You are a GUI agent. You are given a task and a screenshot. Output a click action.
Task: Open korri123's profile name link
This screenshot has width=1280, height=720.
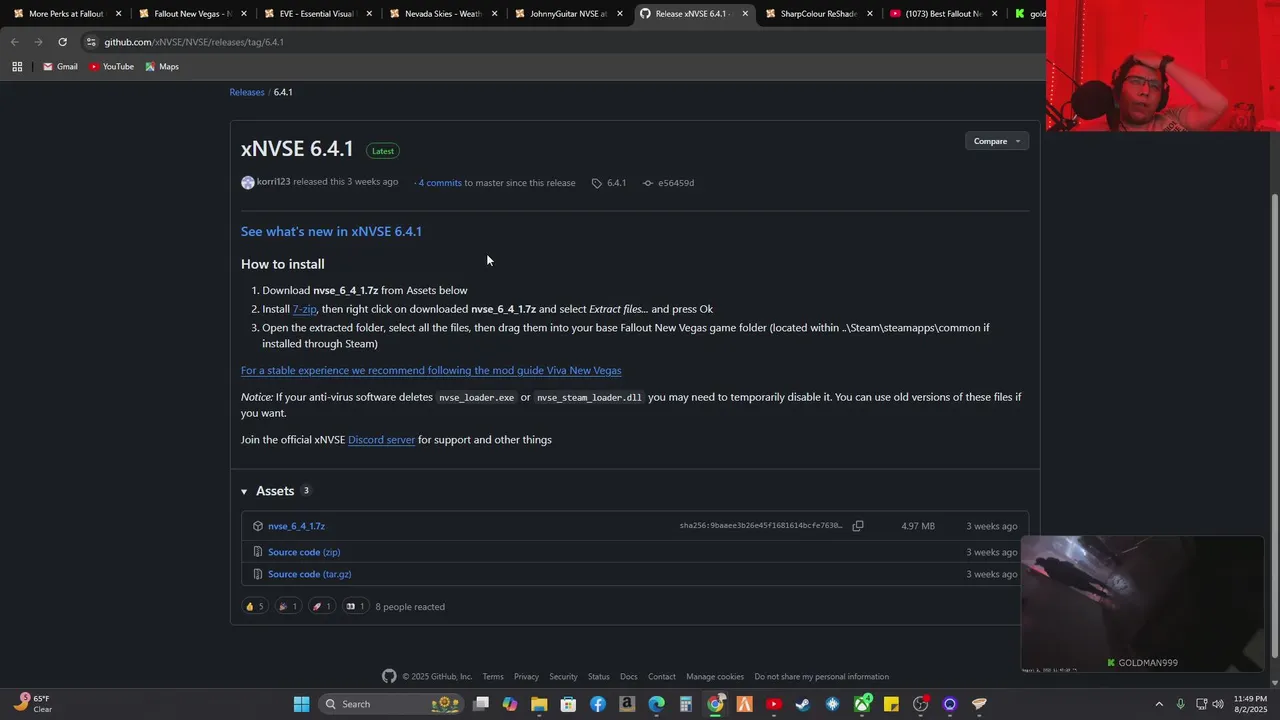pyautogui.click(x=273, y=182)
